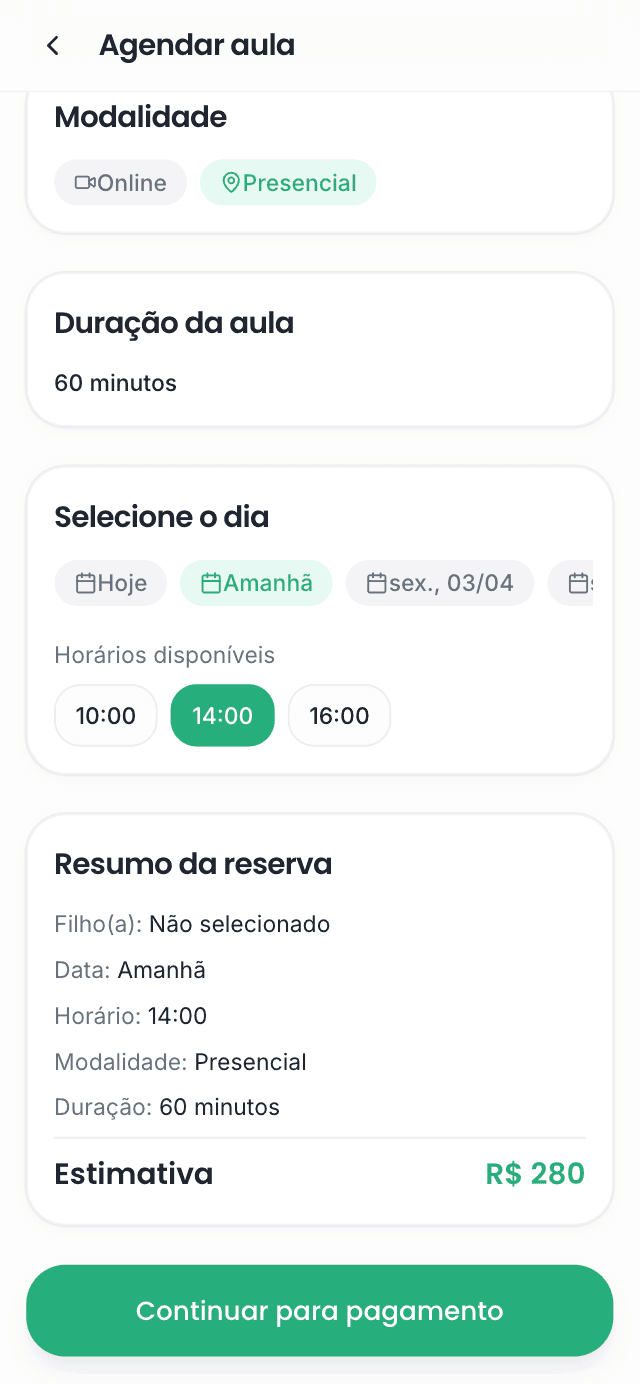The width and height of the screenshot is (640, 1384).
Task: Select the Presencial modality label
Action: [299, 183]
